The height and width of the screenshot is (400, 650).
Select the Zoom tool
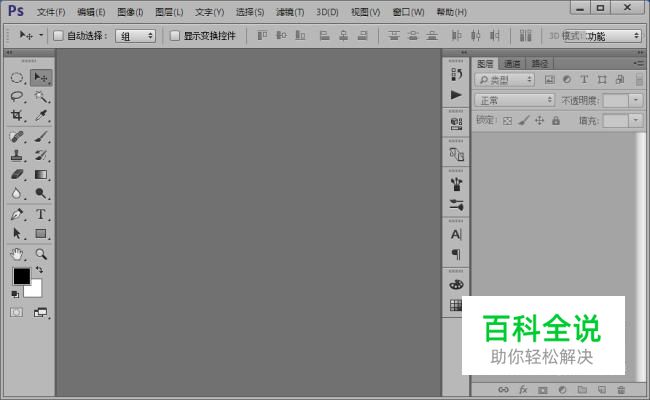[41, 254]
